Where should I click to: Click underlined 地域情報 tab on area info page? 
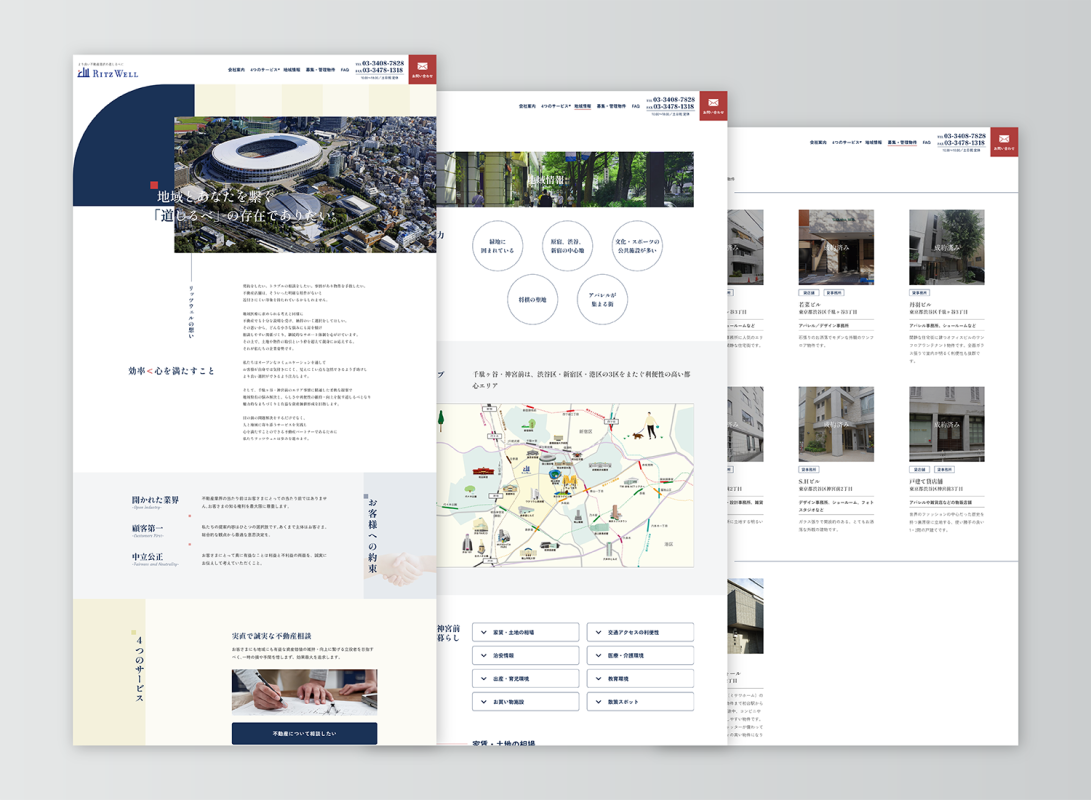coord(582,106)
